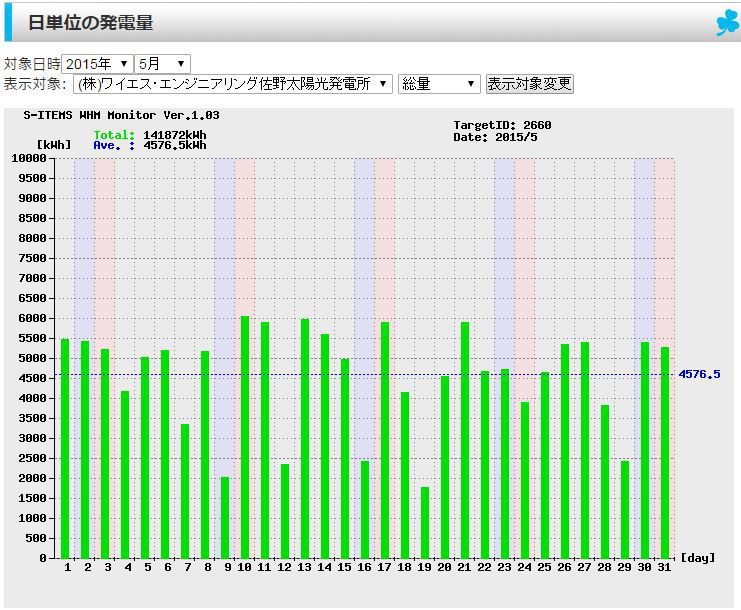Click the bar for day 12
This screenshot has width=741, height=610.
click(x=284, y=511)
